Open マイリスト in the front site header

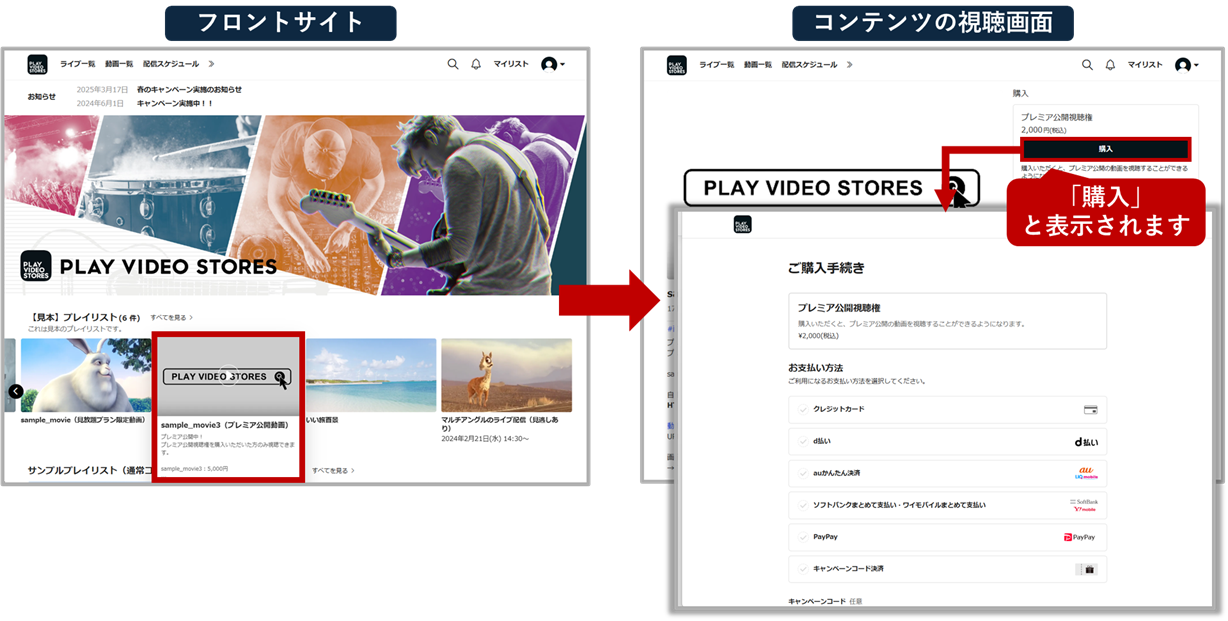tap(511, 64)
